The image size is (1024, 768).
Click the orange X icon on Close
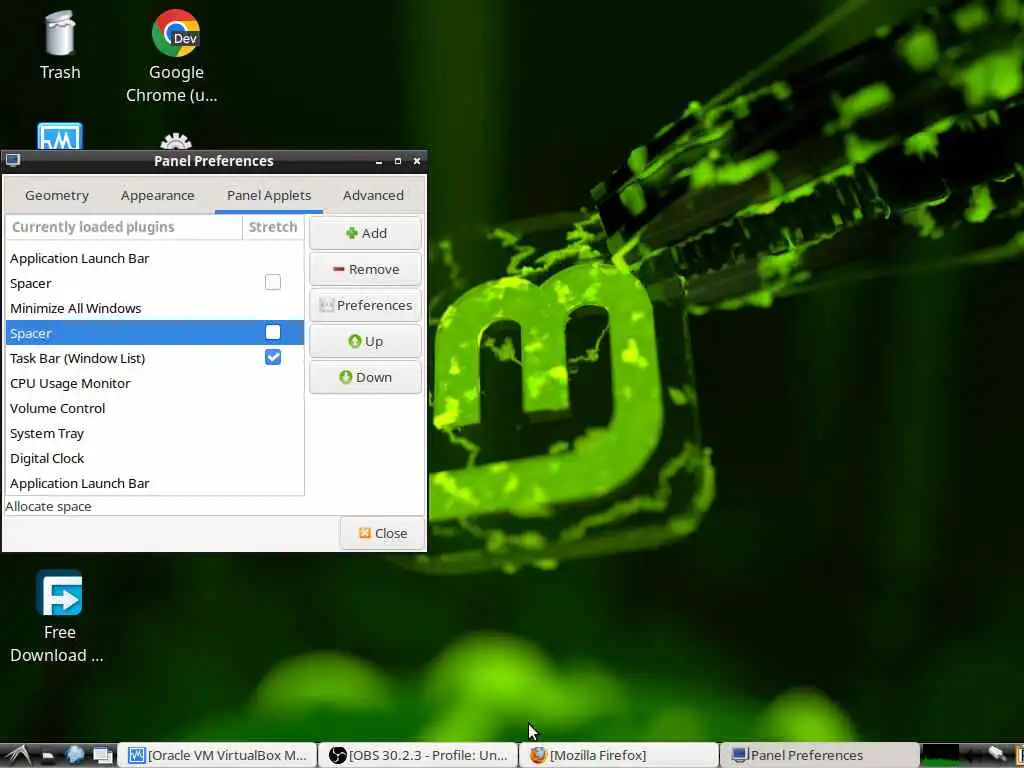(365, 533)
